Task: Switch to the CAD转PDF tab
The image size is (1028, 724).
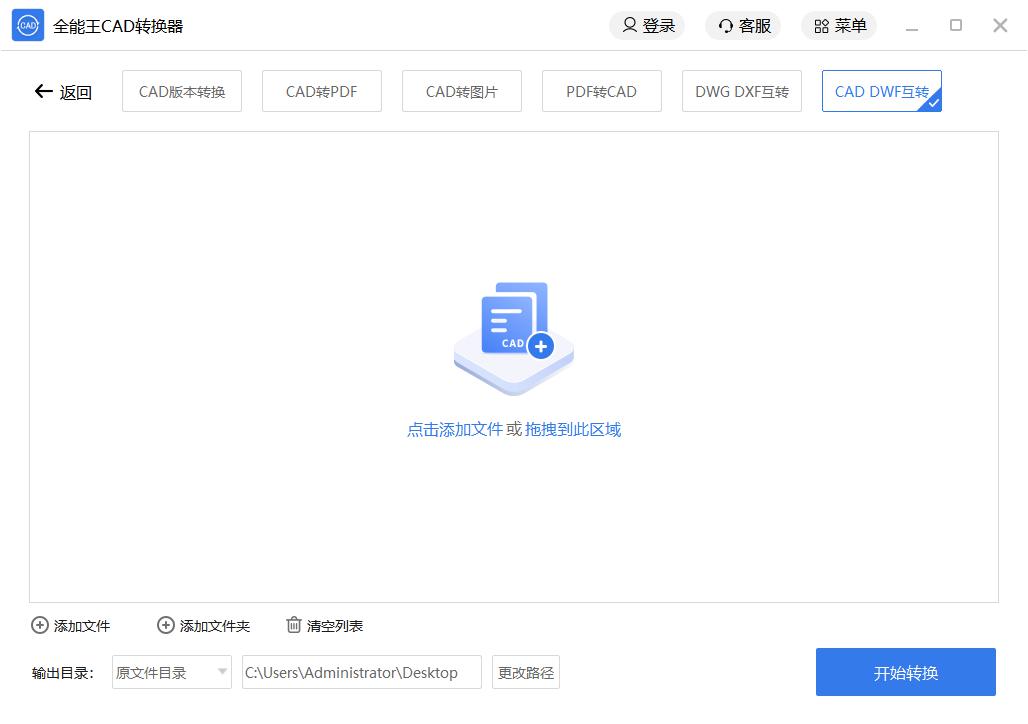Action: (321, 92)
